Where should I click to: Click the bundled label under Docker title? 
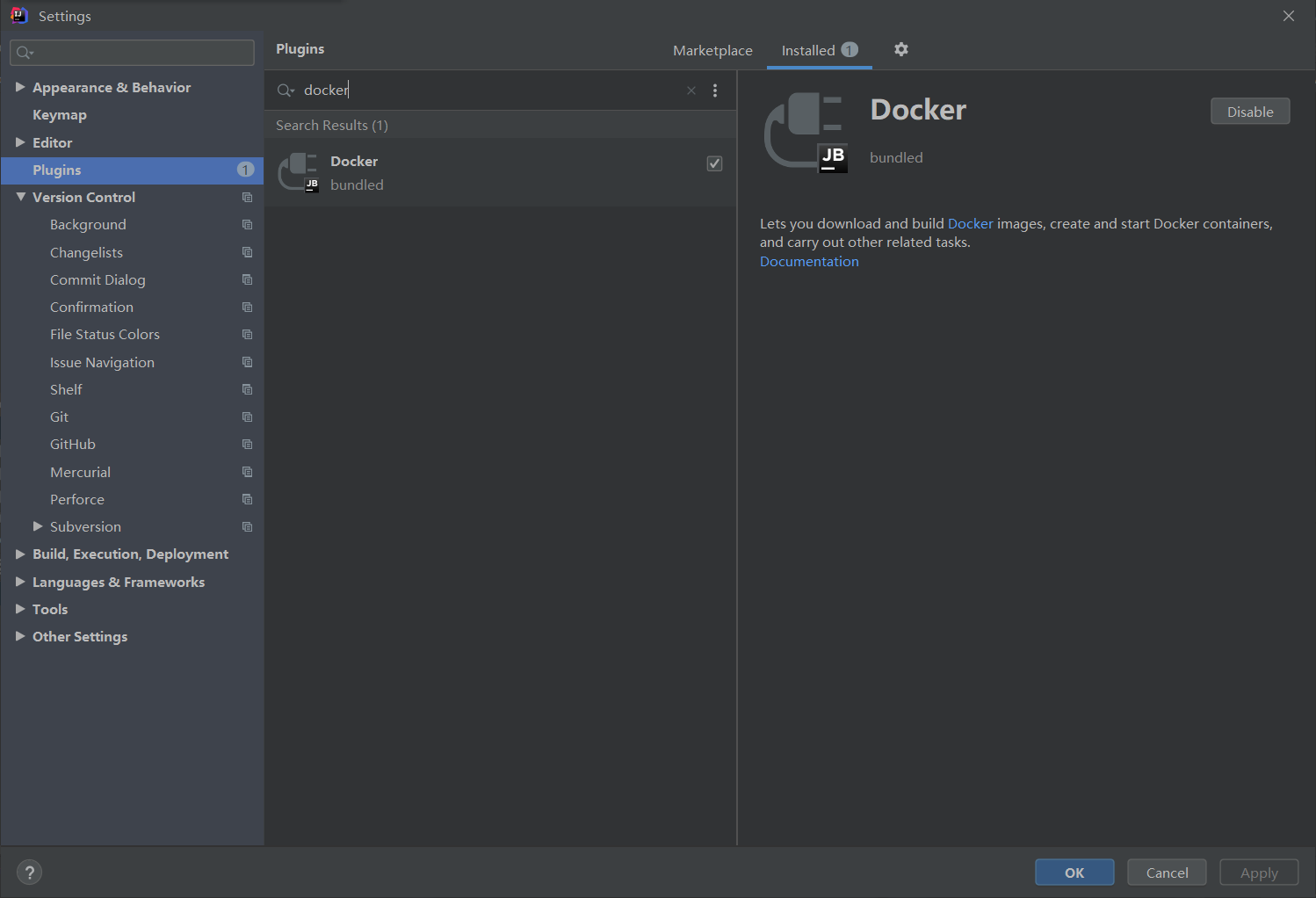coord(896,158)
